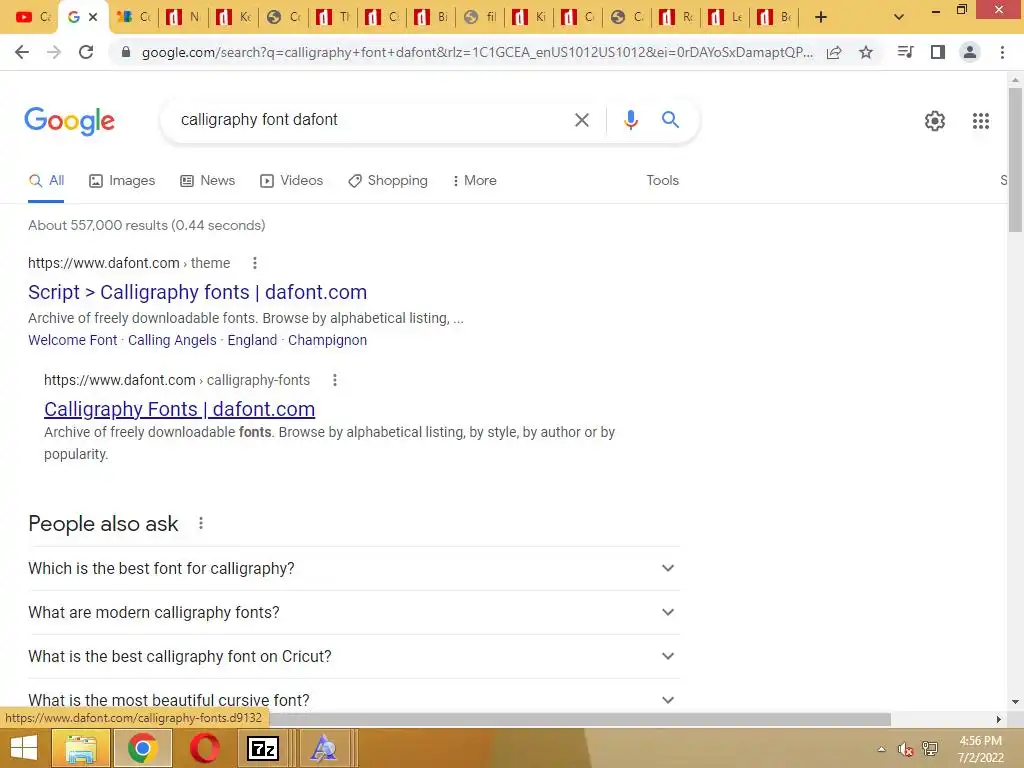Submit search with magnifier icon
The width and height of the screenshot is (1024, 768).
click(670, 120)
